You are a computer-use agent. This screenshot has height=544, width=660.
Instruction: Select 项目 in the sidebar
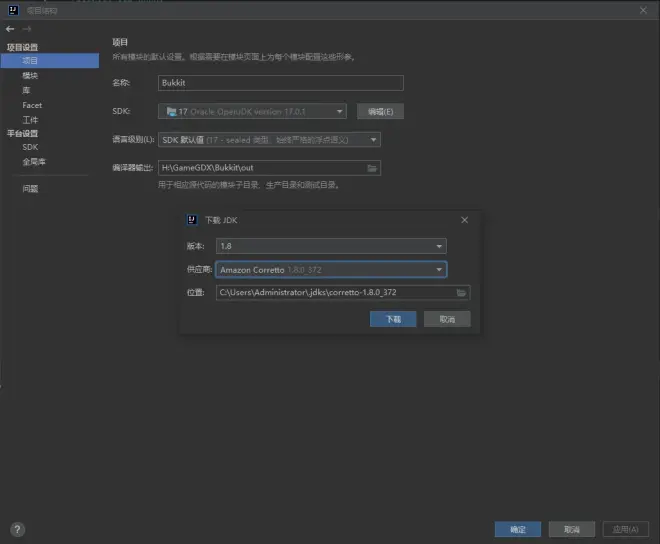(x=50, y=61)
